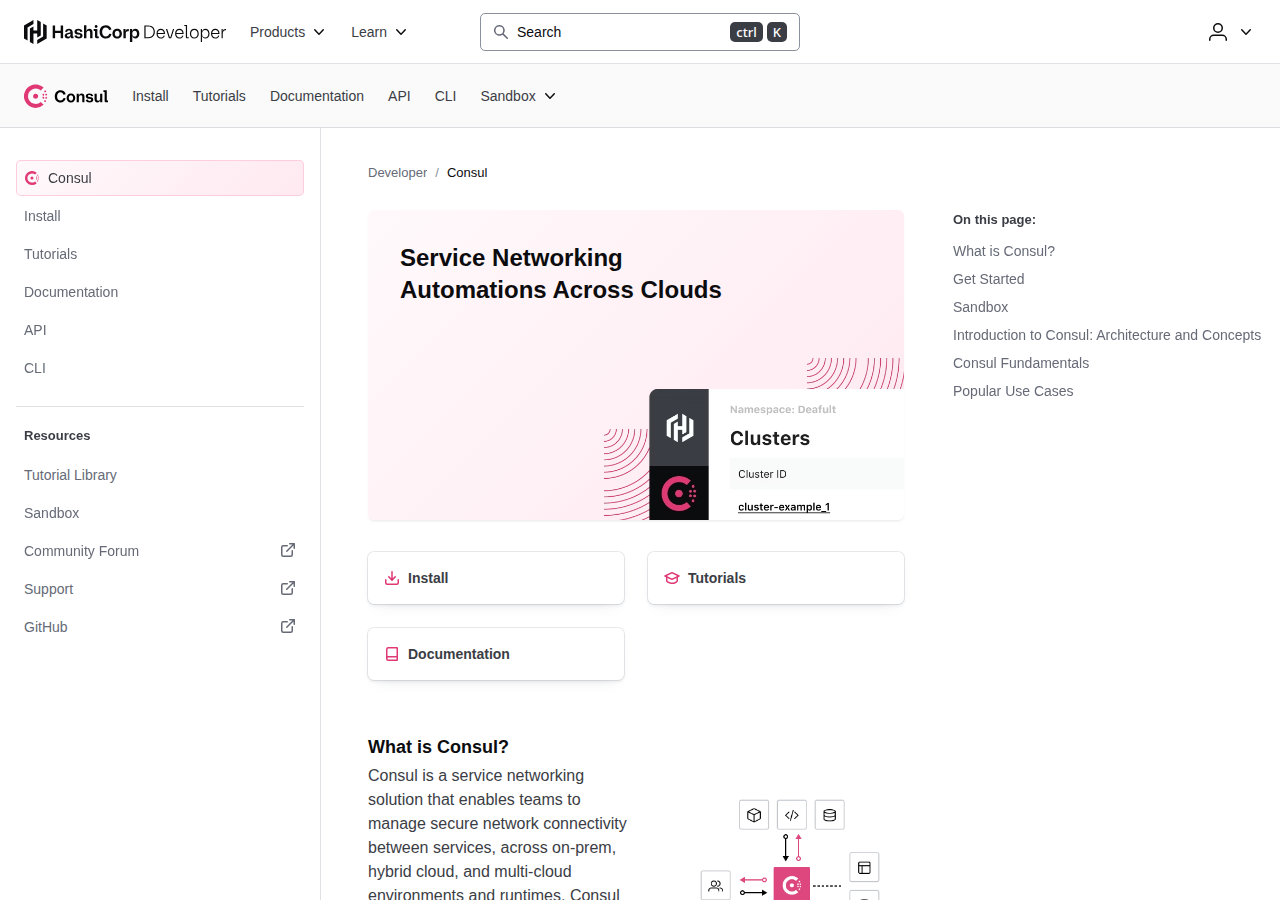The height and width of the screenshot is (900, 1280).
Task: Click the GitHub external link icon
Action: click(288, 626)
